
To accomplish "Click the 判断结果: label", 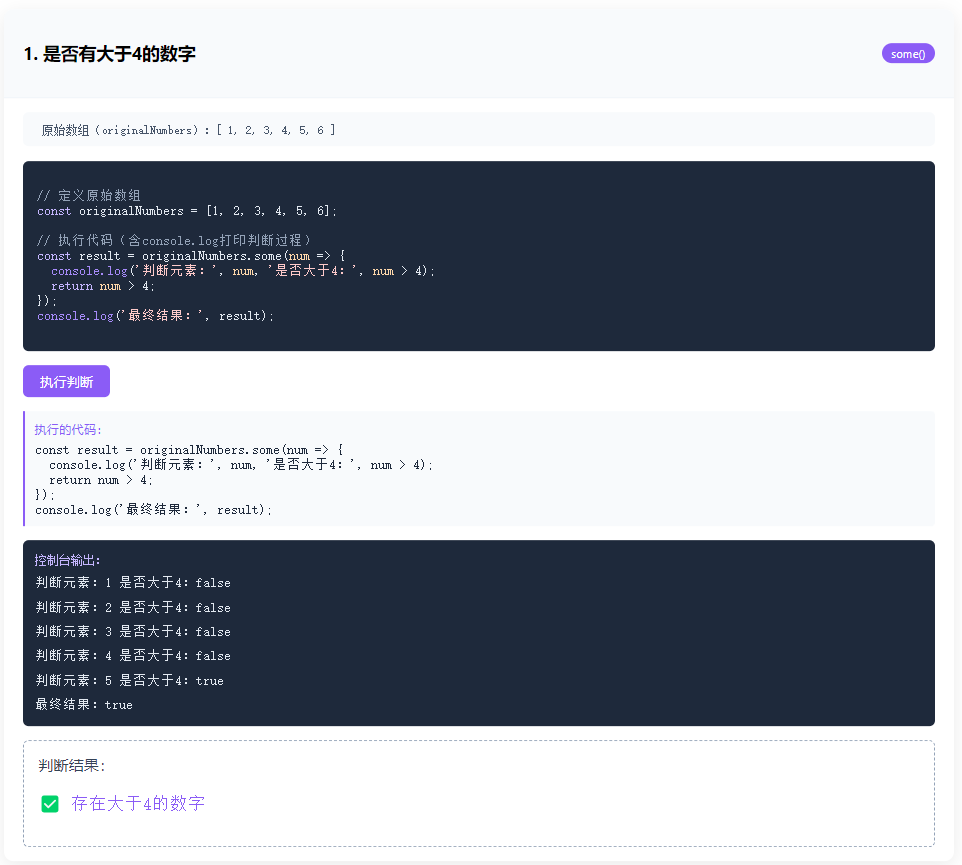I will (72, 766).
